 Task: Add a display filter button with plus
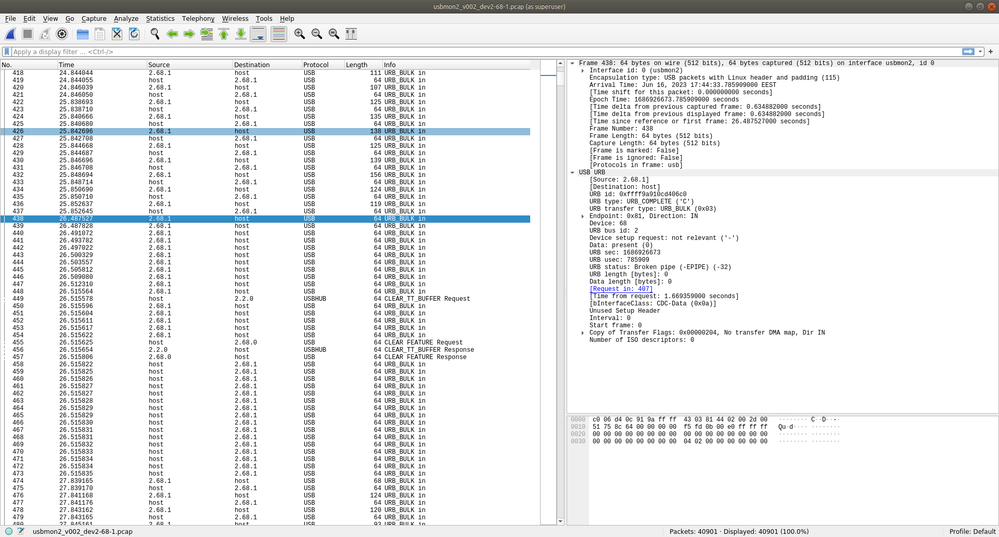991,52
